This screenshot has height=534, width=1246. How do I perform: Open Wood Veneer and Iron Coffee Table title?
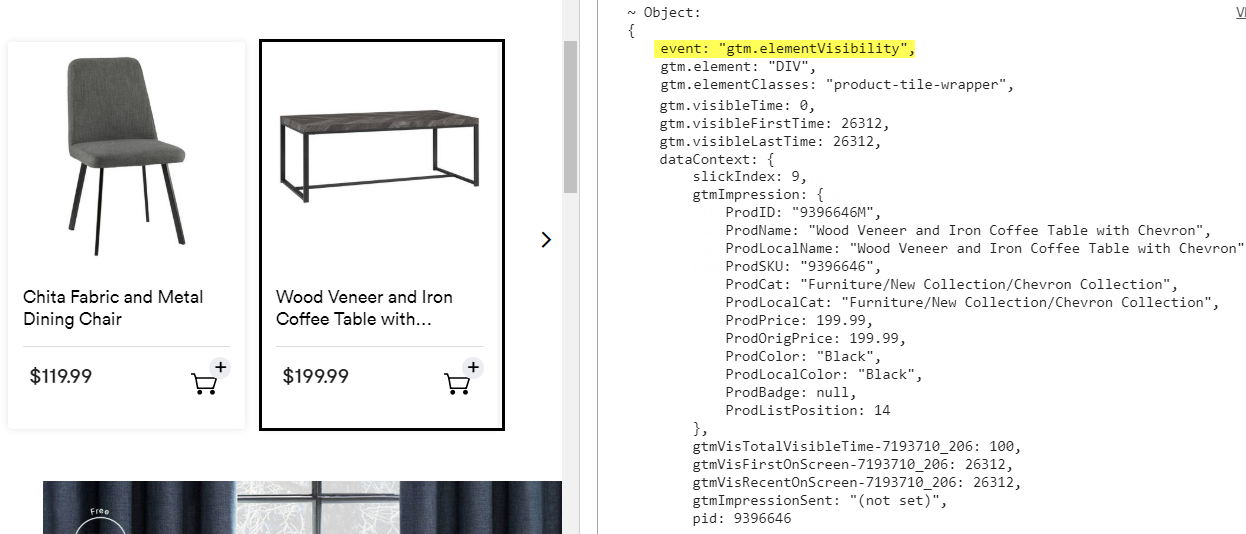point(364,308)
